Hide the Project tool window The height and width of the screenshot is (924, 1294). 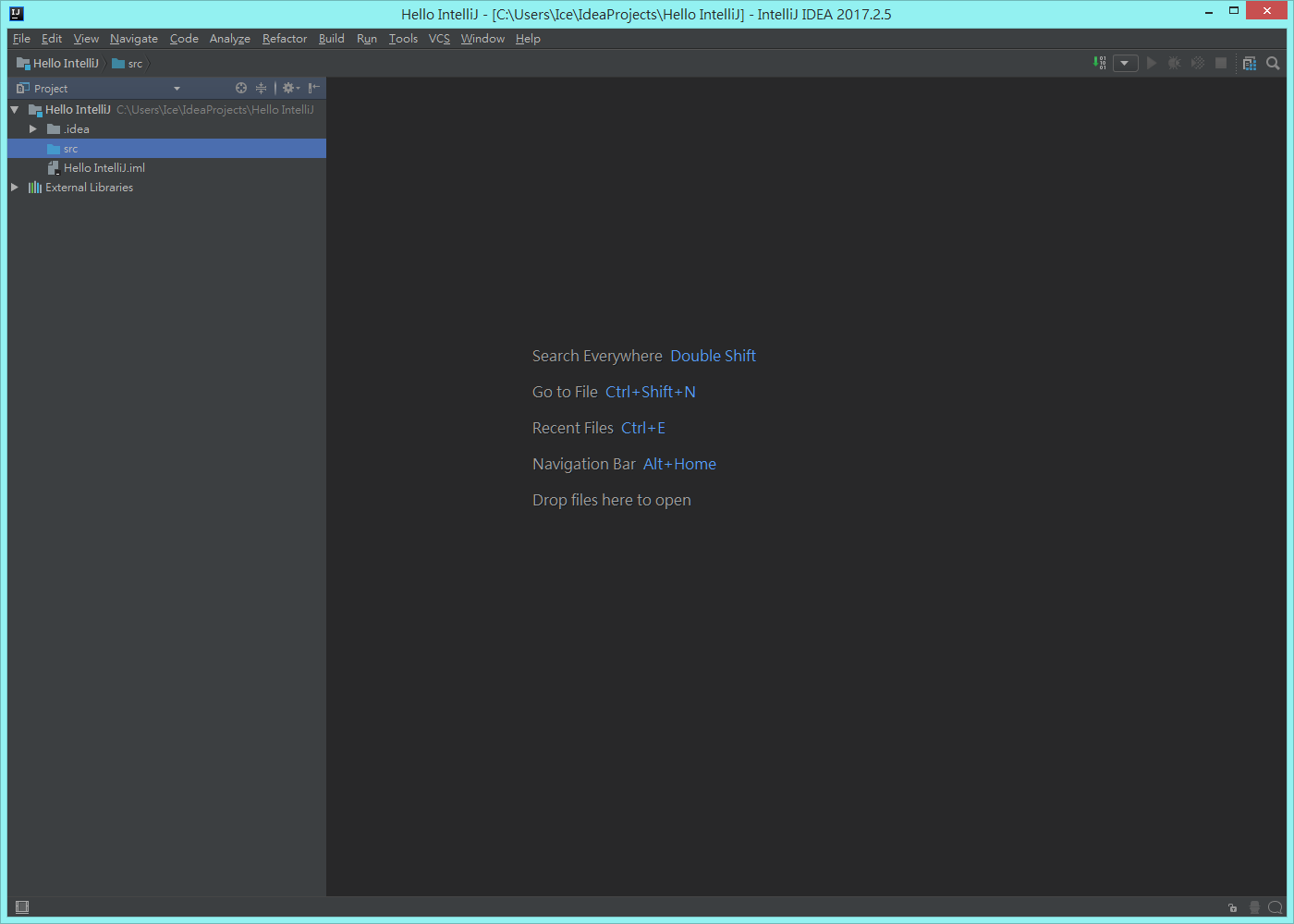click(314, 88)
